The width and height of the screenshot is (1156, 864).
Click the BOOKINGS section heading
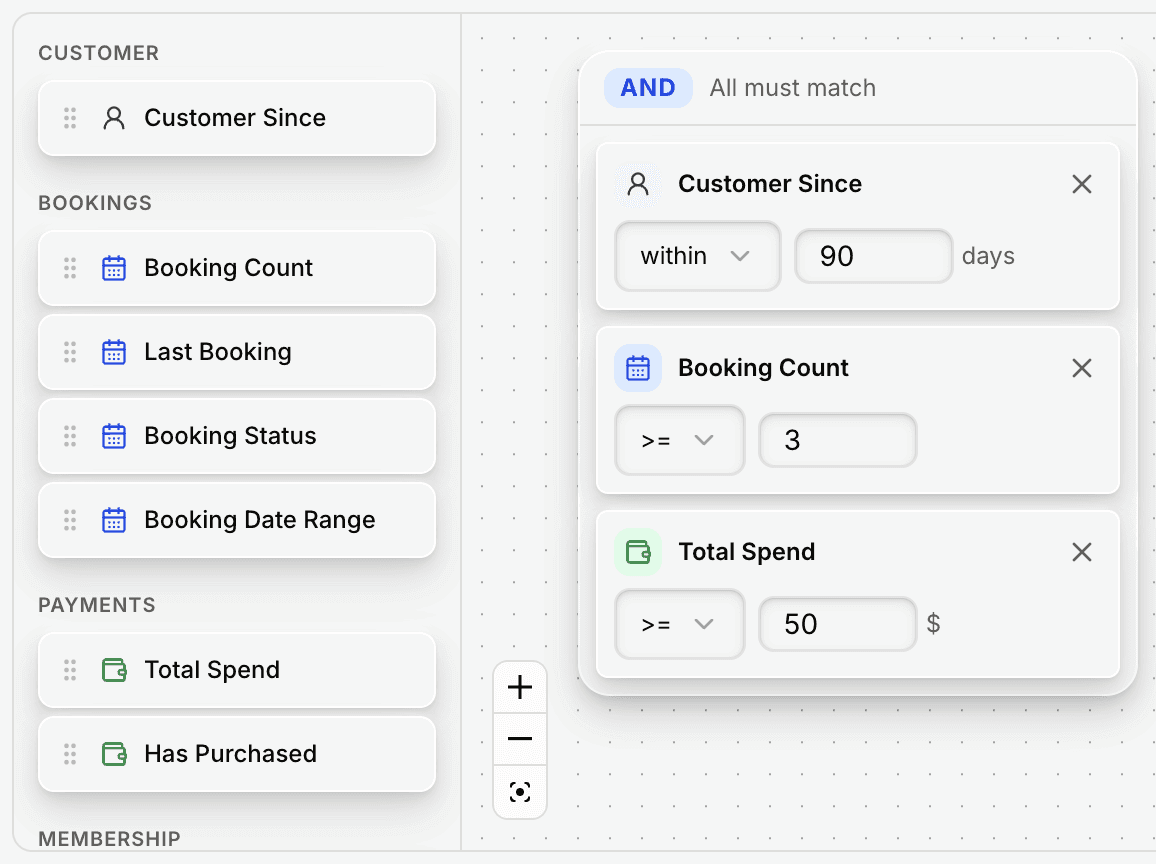pyautogui.click(x=95, y=203)
